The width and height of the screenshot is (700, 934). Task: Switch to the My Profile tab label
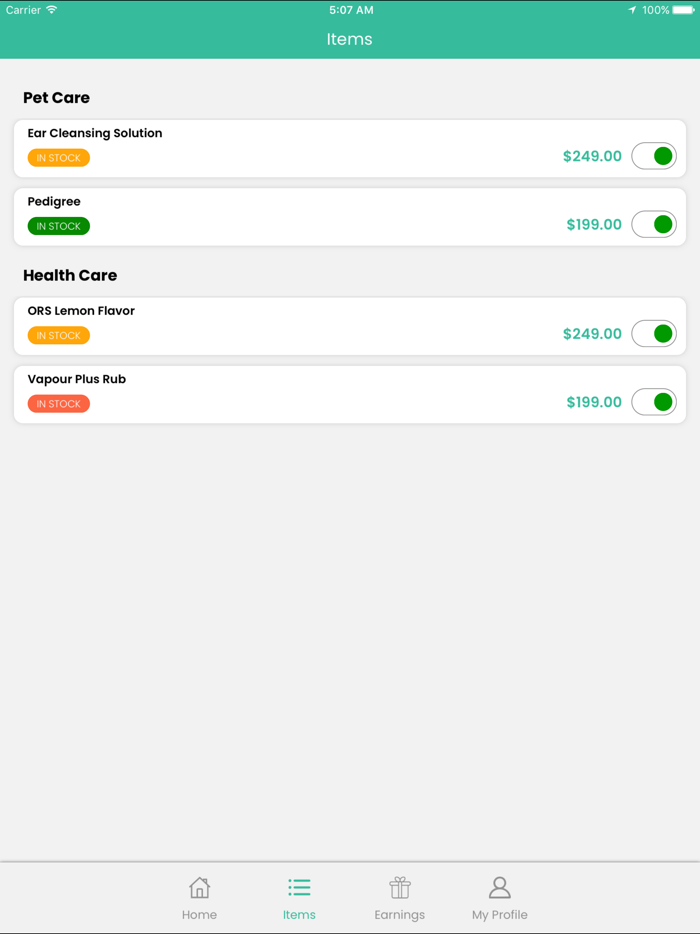click(x=499, y=915)
